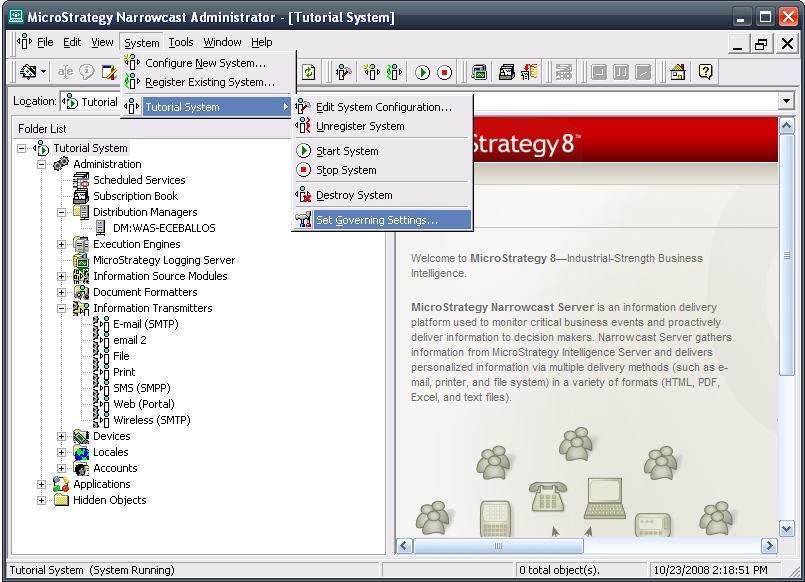The image size is (805, 582).
Task: Click Destroy System in the submenu
Action: point(354,195)
